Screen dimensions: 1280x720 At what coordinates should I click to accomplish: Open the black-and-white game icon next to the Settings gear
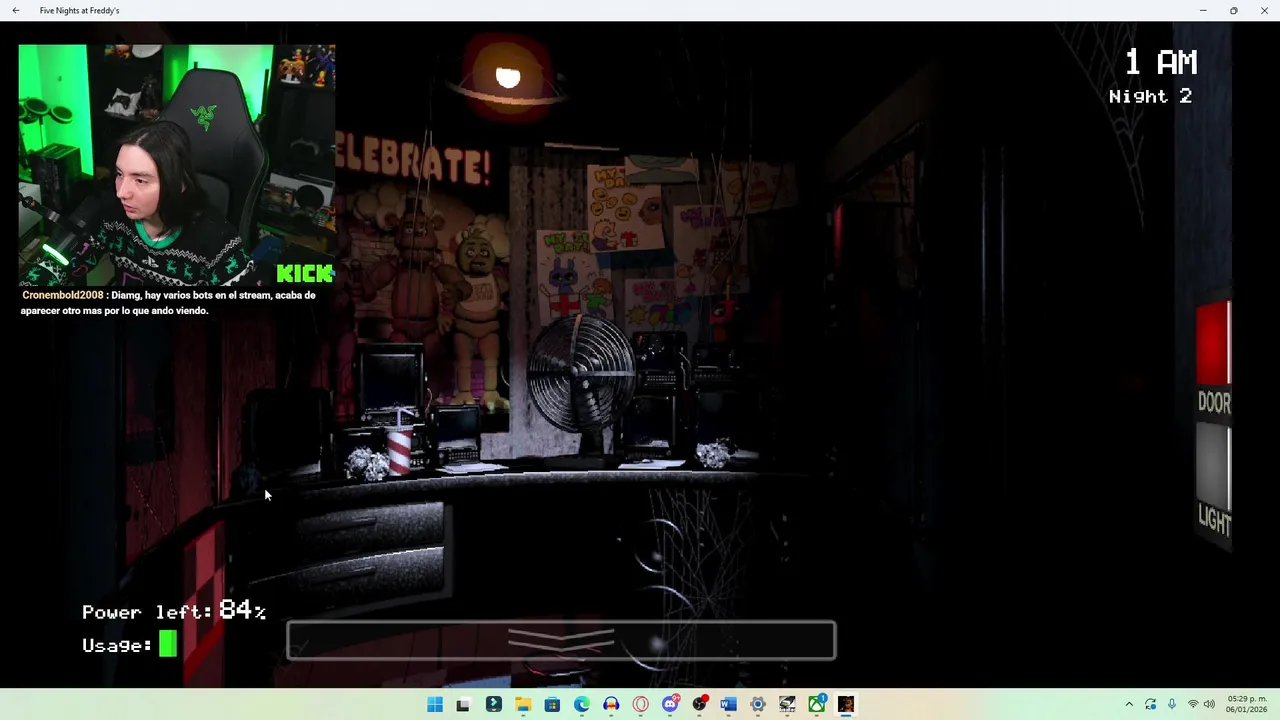pyautogui.click(x=788, y=705)
